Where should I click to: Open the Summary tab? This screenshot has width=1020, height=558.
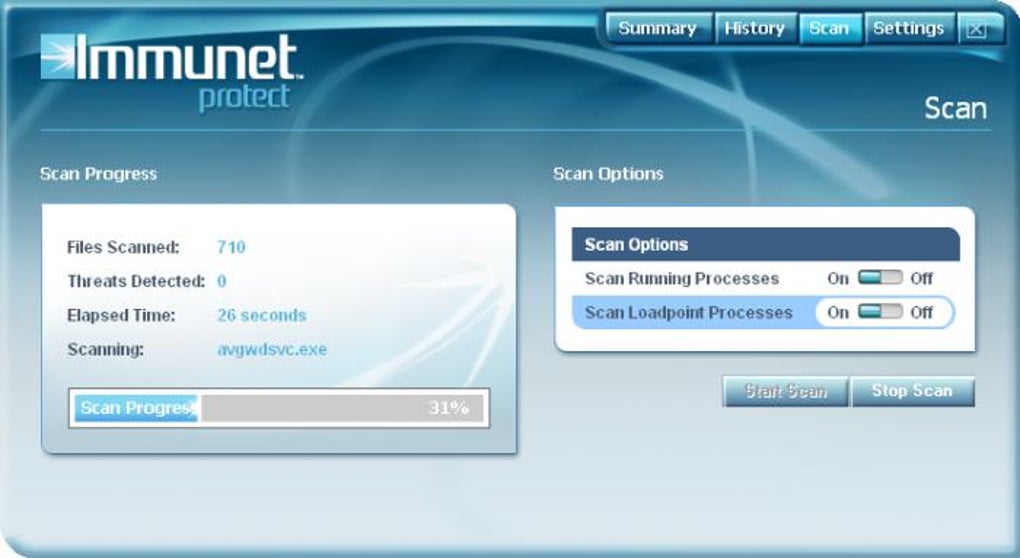[x=658, y=29]
